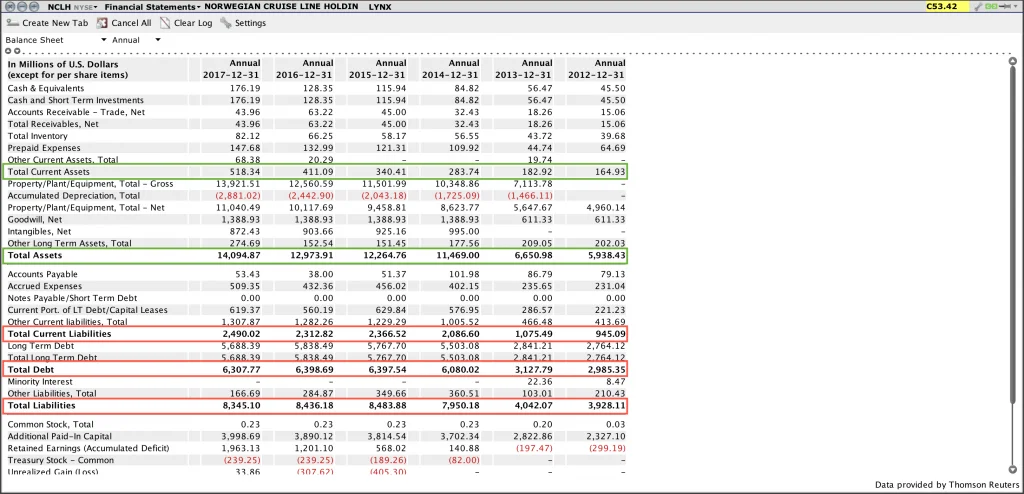Select the Annual 2012-12-31 column header

tap(597, 69)
